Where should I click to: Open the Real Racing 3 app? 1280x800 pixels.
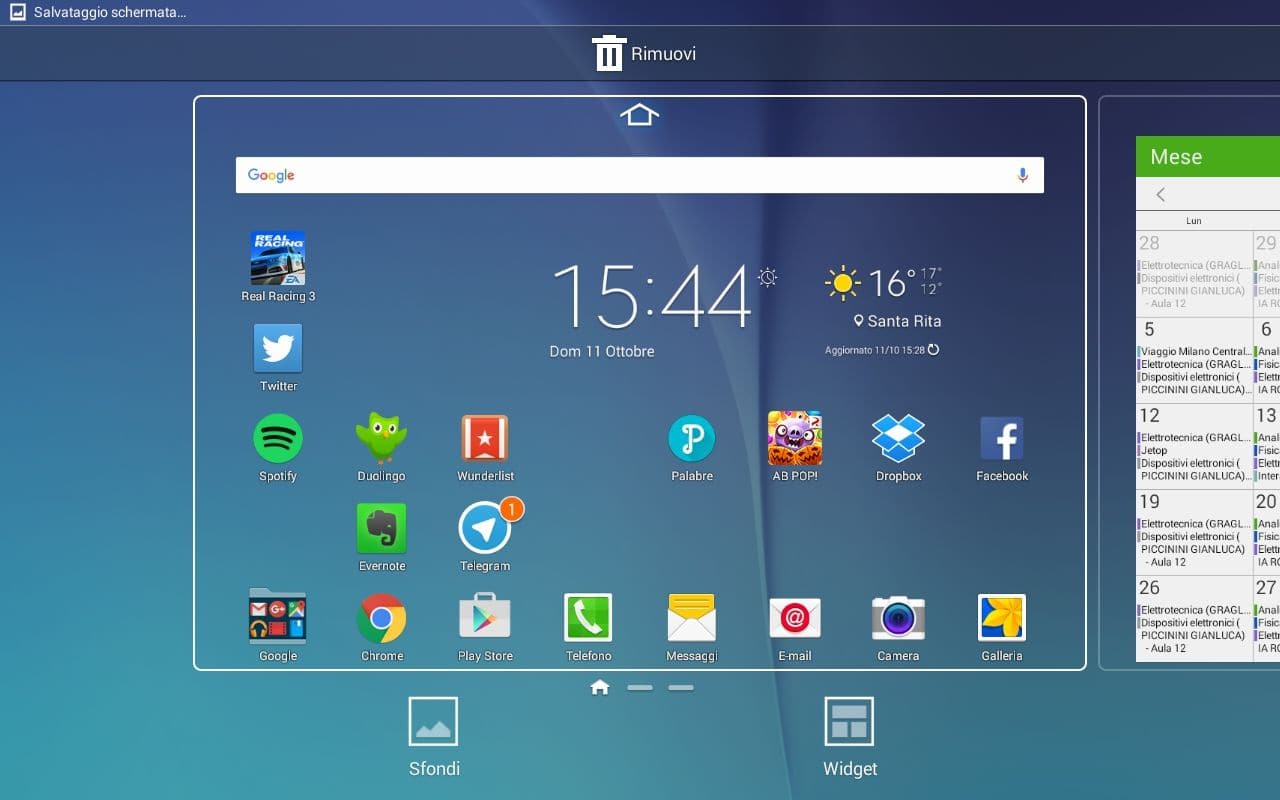pyautogui.click(x=278, y=258)
